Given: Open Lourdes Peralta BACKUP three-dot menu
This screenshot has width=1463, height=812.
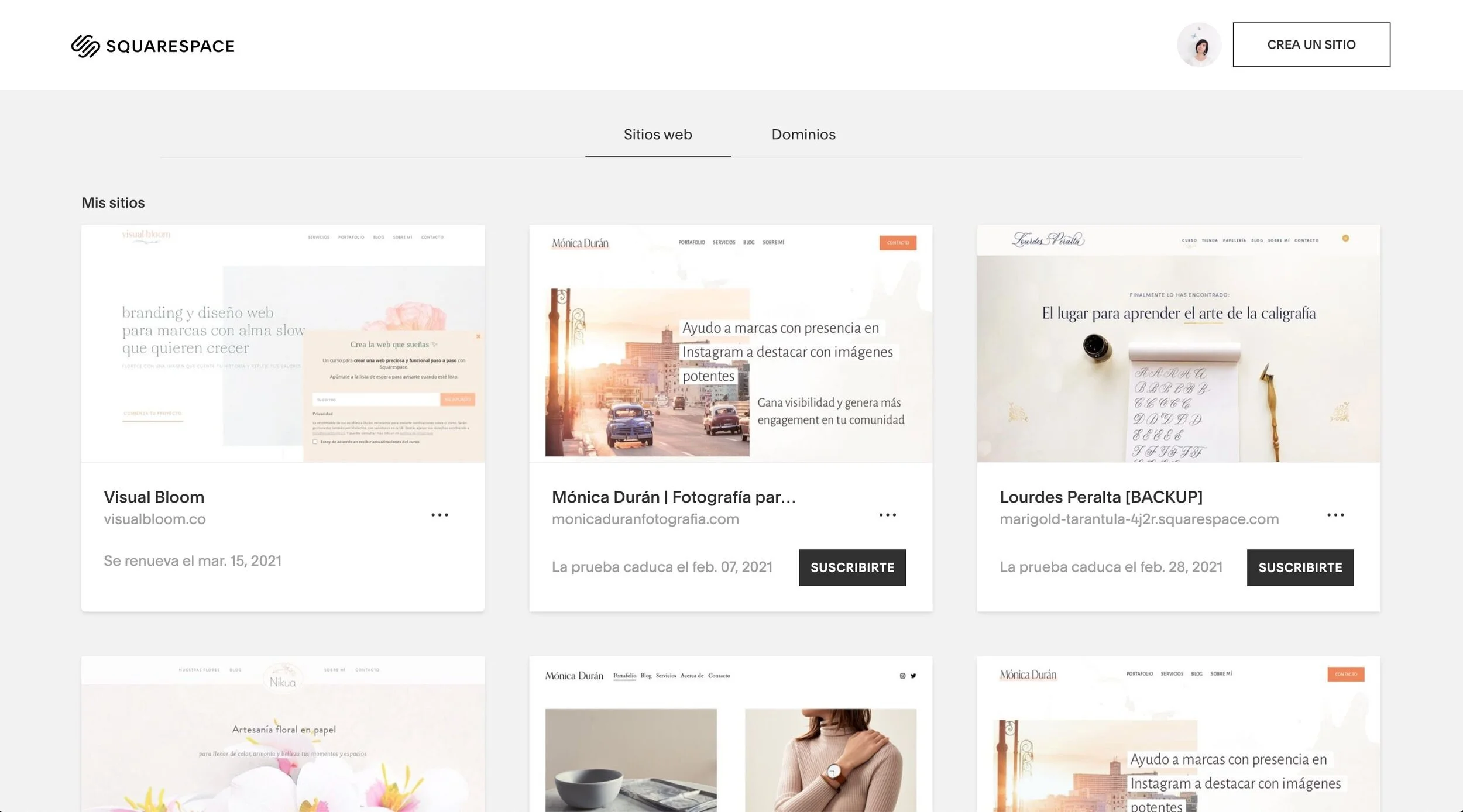Looking at the screenshot, I should [1335, 515].
